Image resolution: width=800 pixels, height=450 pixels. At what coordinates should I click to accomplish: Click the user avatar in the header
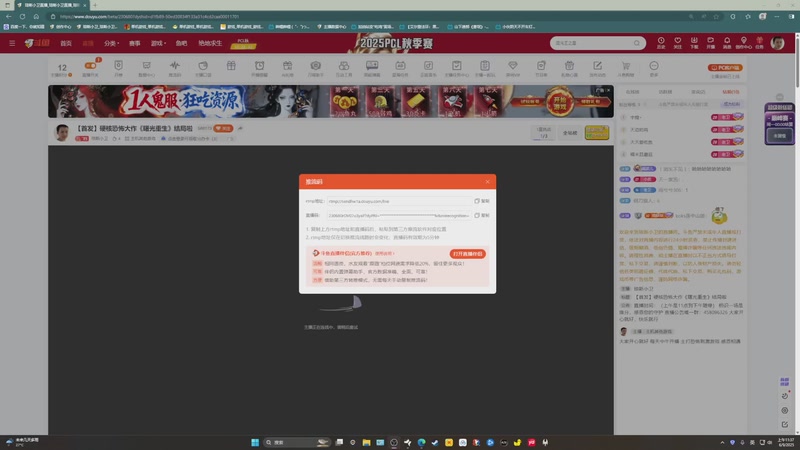point(778,43)
